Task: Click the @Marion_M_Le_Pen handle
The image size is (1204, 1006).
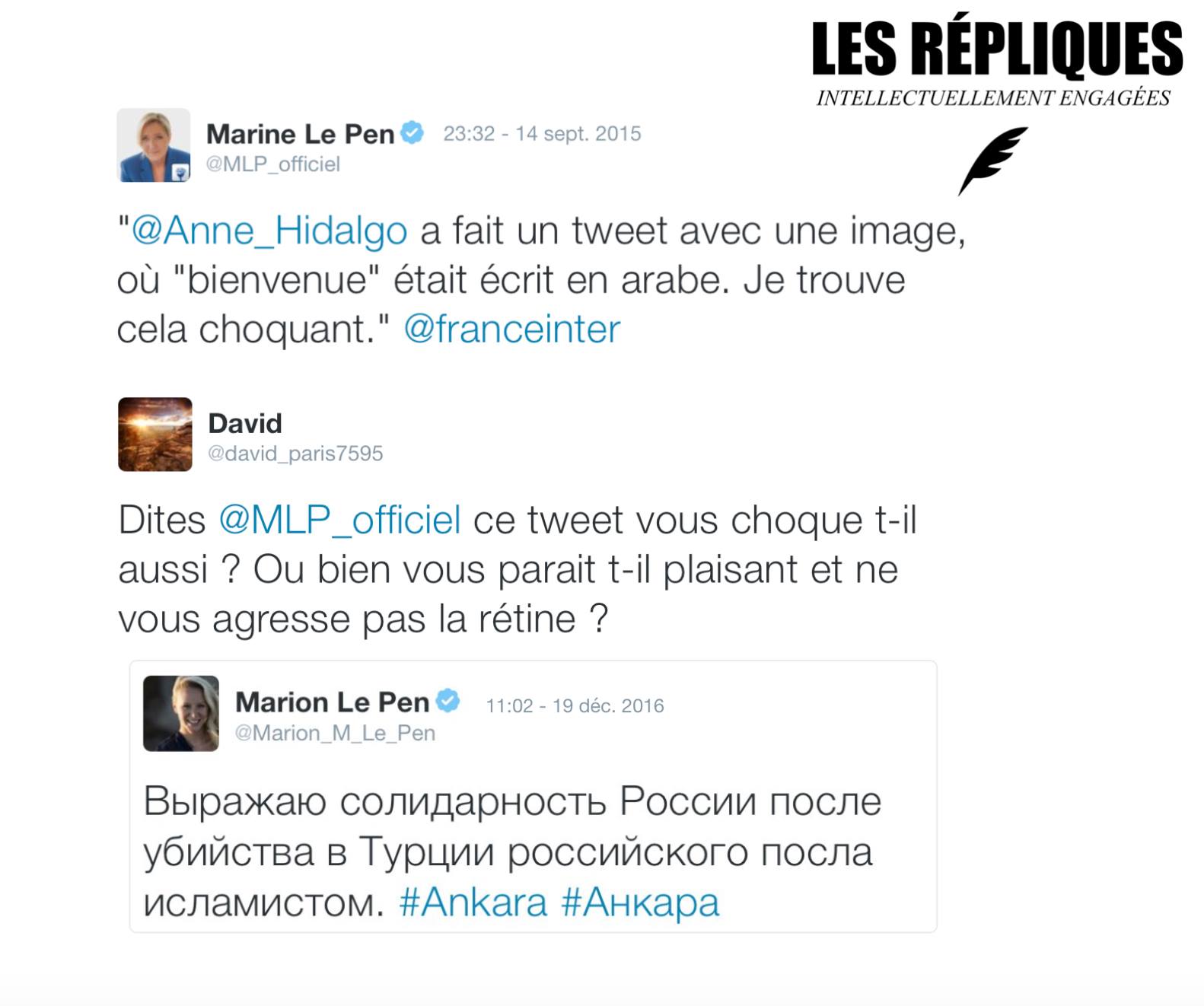Action: pyautogui.click(x=335, y=733)
